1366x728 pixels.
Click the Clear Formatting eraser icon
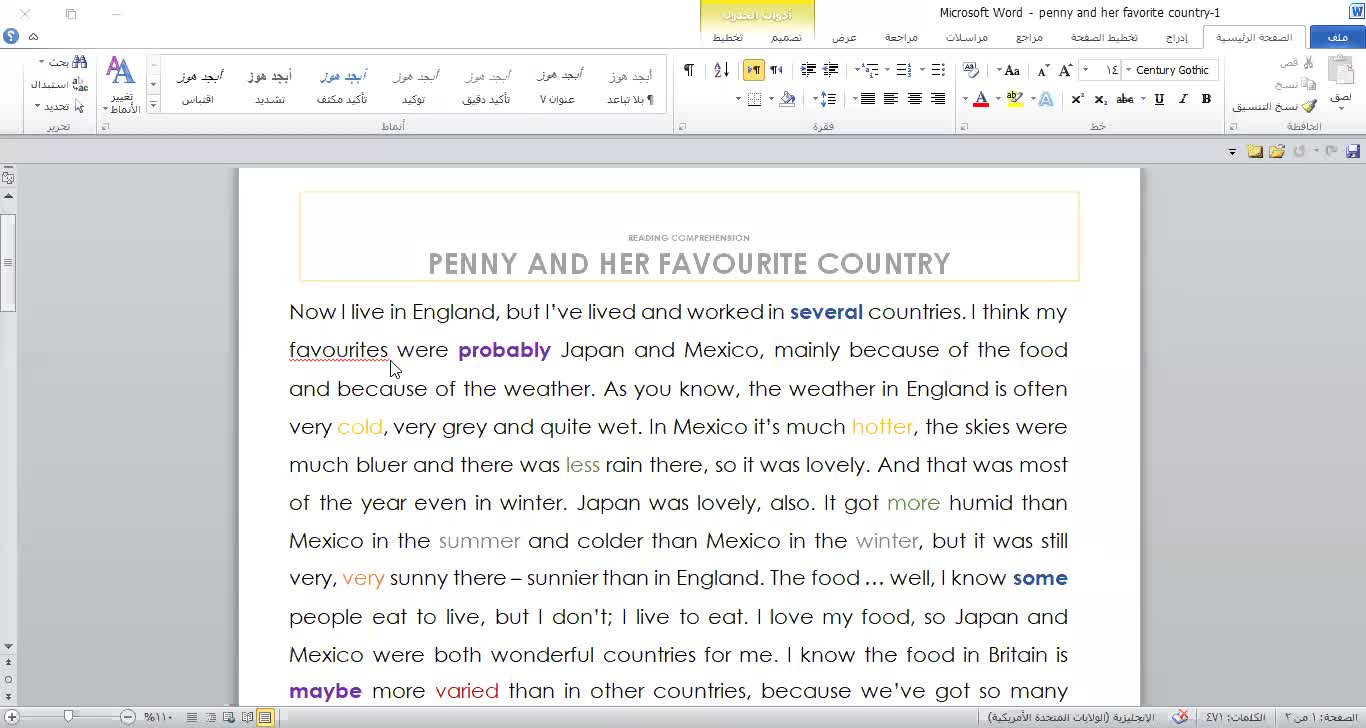click(970, 70)
